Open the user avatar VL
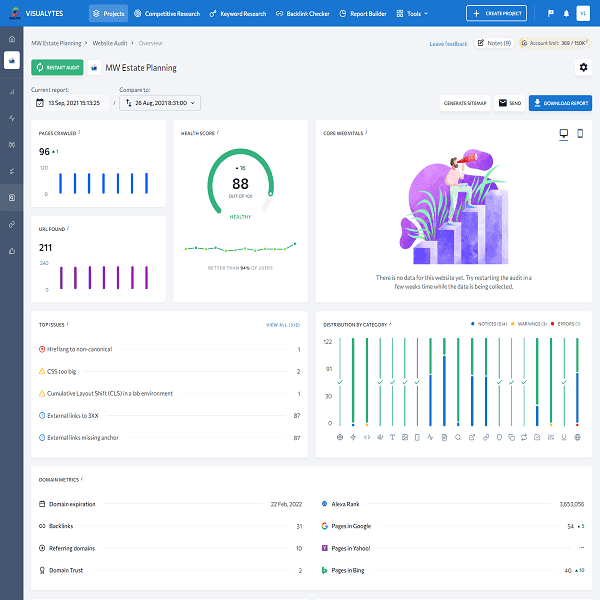600x600 pixels. (583, 14)
